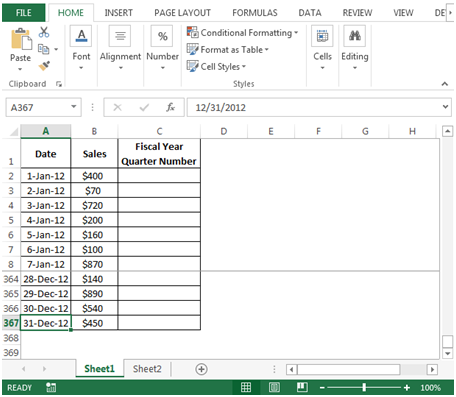456x397 pixels.
Task: Click vertical scrollbar down arrow
Action: click(447, 353)
